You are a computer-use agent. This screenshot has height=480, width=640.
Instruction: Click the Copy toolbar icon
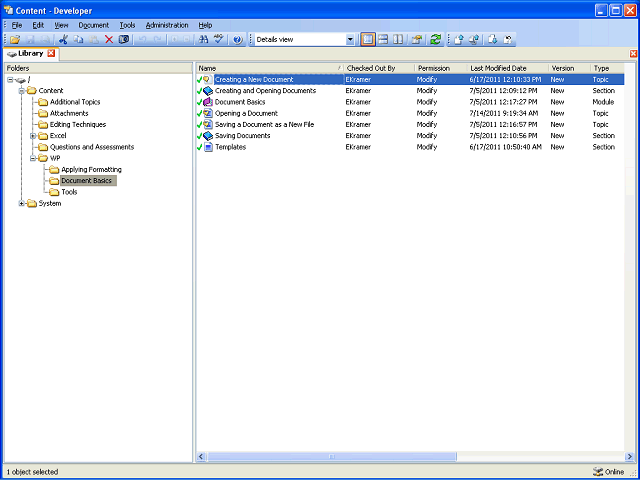(x=78, y=40)
